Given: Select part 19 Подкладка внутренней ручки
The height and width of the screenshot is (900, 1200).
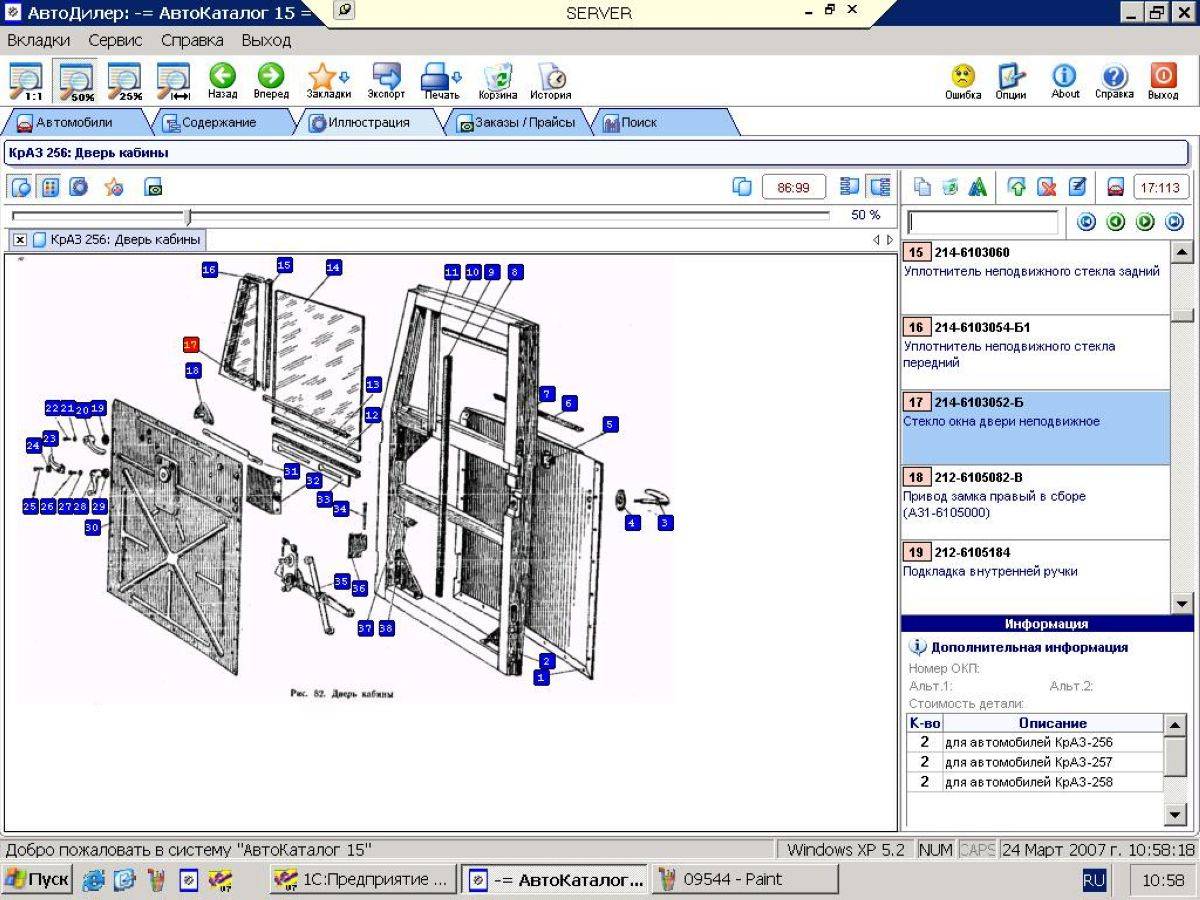Looking at the screenshot, I should click(x=1035, y=577).
